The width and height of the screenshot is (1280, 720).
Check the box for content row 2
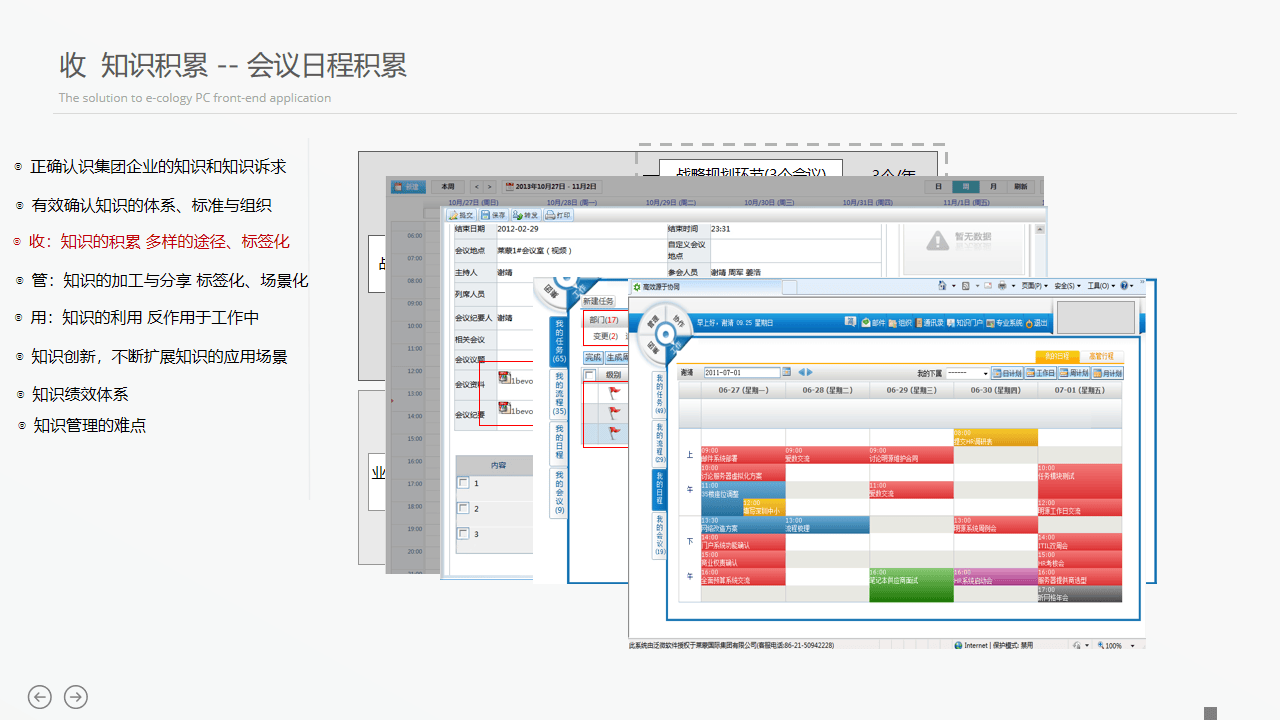click(463, 508)
